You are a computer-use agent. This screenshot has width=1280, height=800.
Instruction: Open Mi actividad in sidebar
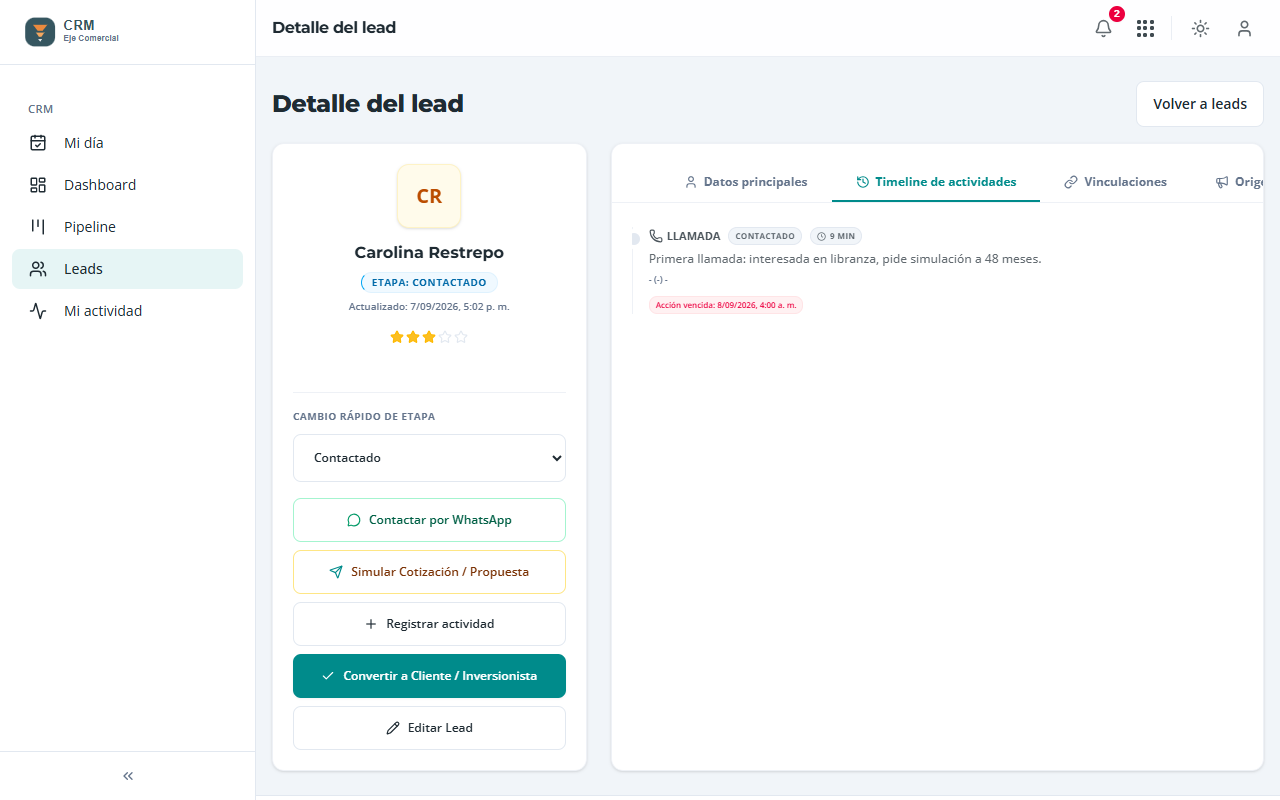(127, 311)
